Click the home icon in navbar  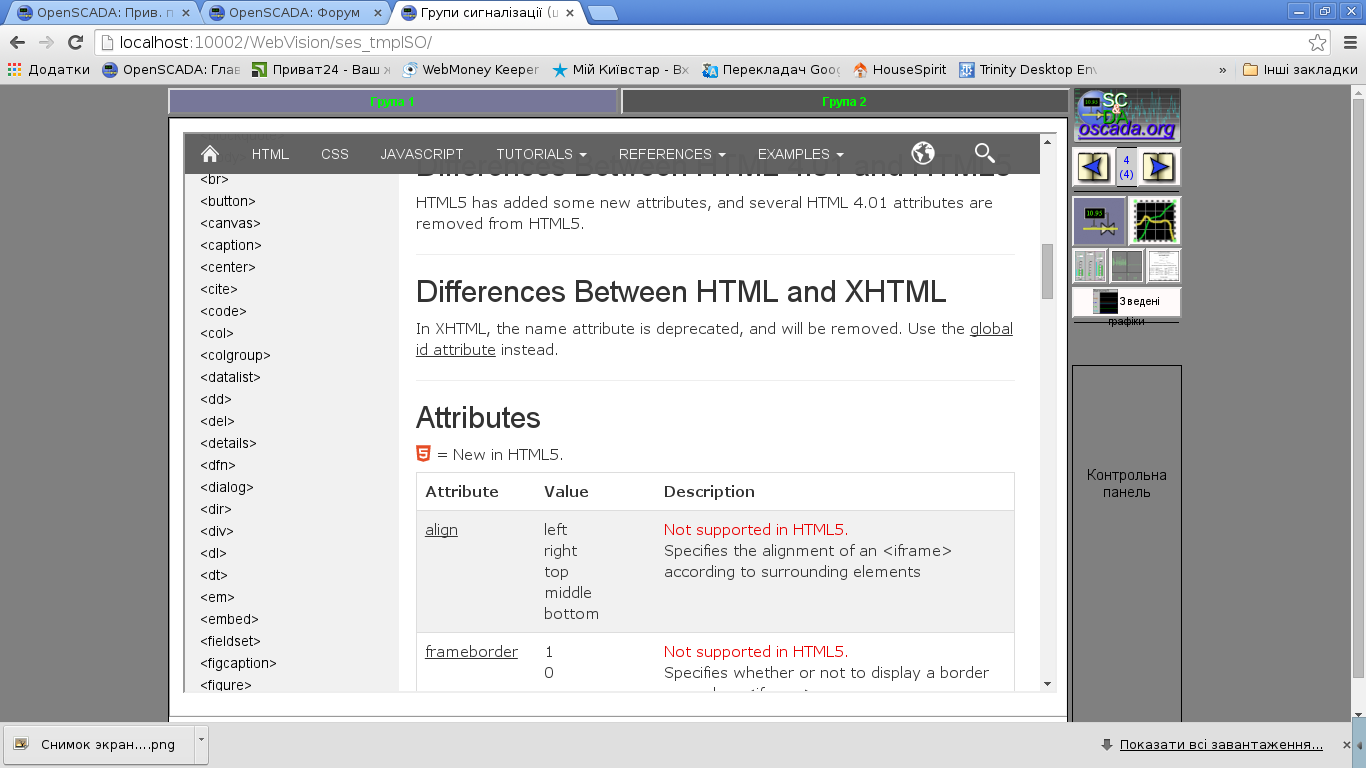[210, 154]
